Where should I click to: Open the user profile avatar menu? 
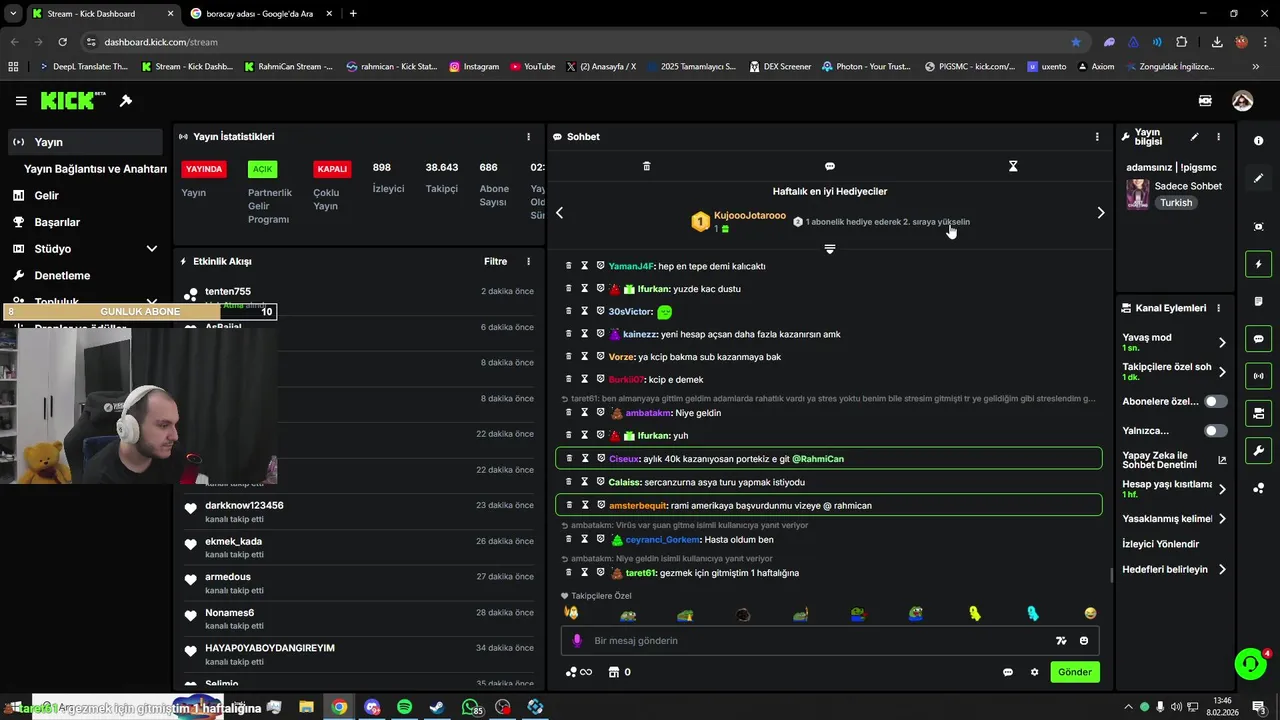(x=1242, y=101)
